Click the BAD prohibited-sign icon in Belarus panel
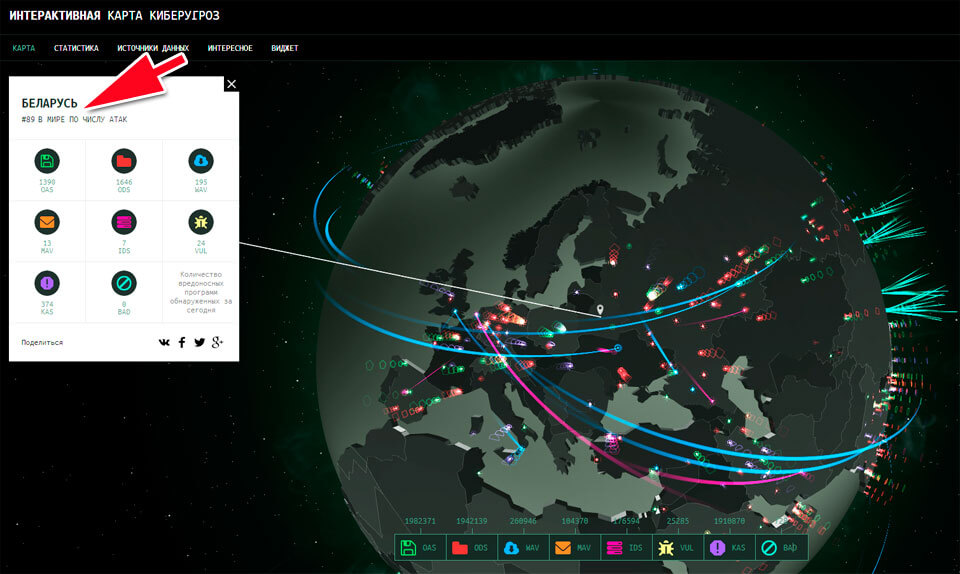The image size is (960, 574). 124,283
